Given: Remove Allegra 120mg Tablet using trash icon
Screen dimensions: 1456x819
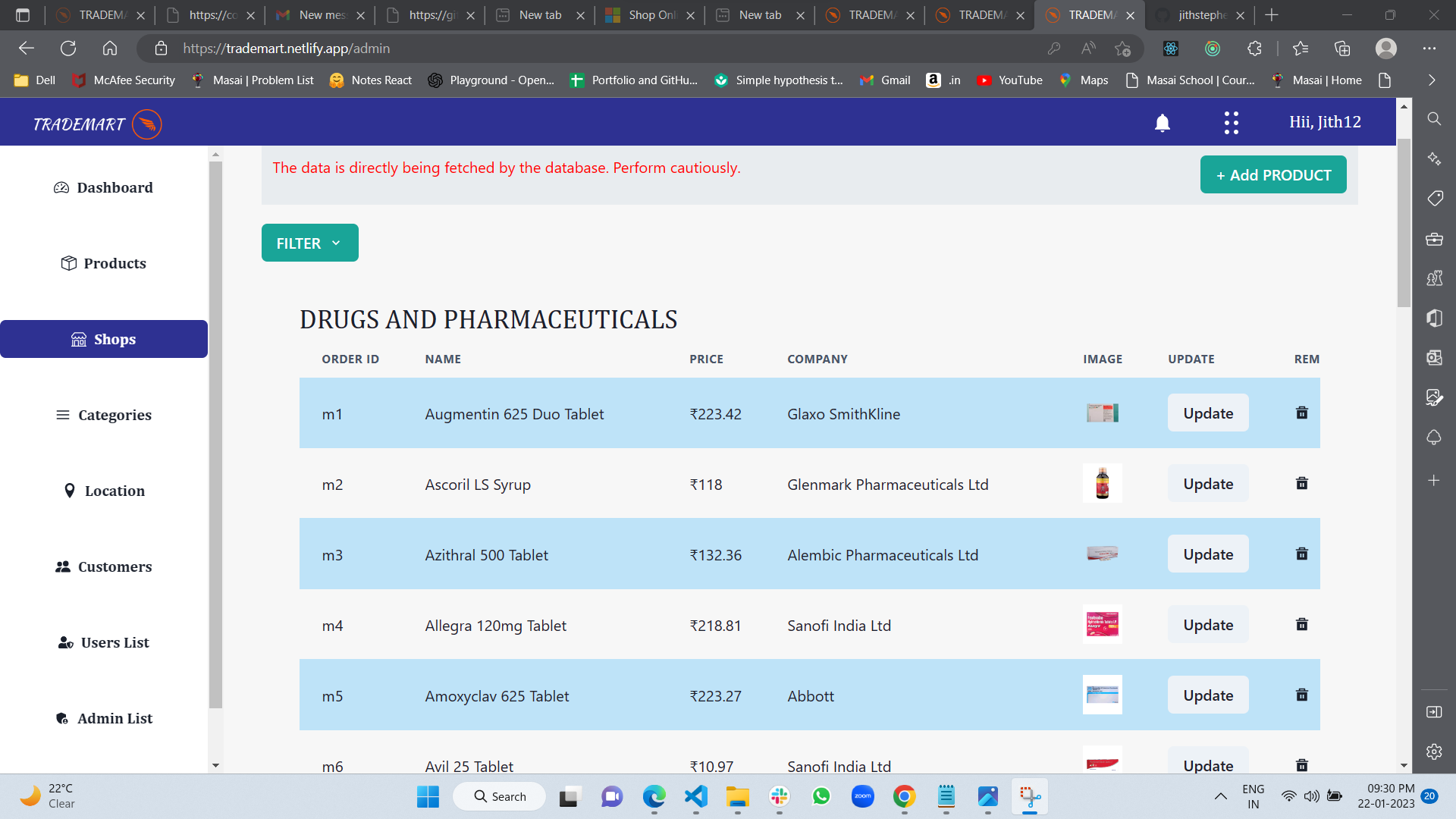Looking at the screenshot, I should click(x=1301, y=625).
